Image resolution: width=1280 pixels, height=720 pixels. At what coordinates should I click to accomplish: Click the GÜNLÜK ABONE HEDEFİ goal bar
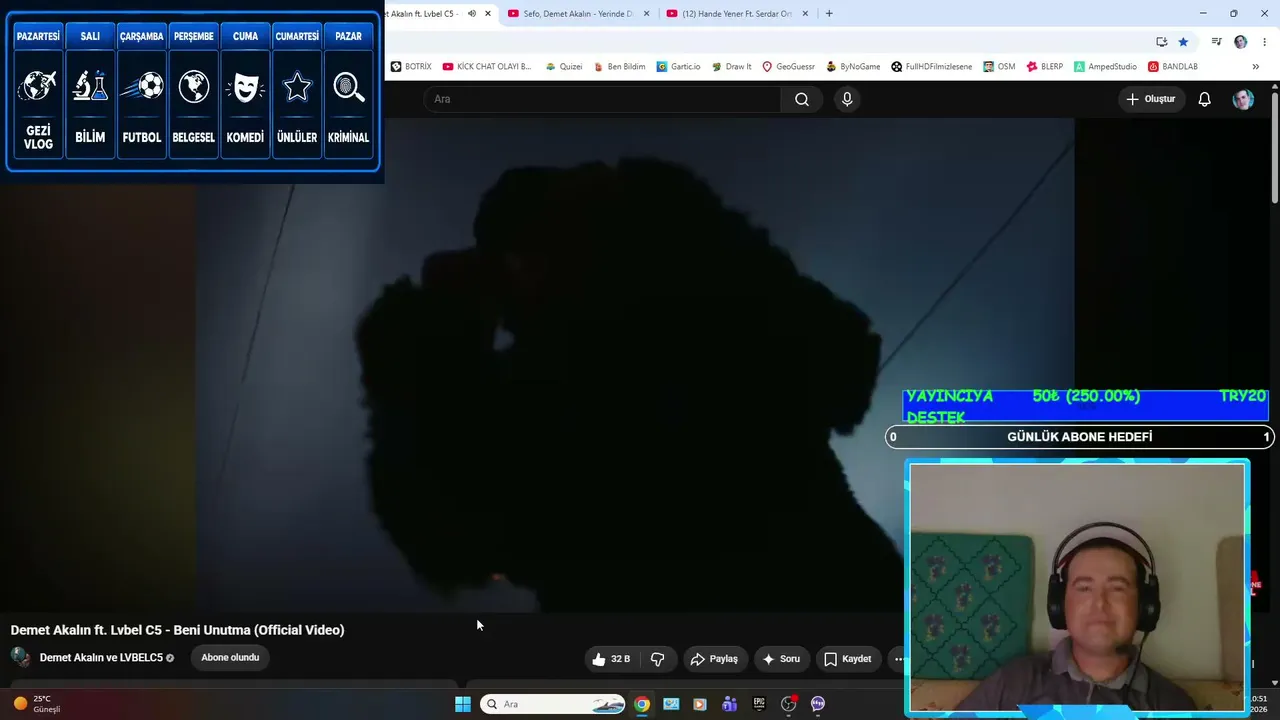click(x=1080, y=437)
